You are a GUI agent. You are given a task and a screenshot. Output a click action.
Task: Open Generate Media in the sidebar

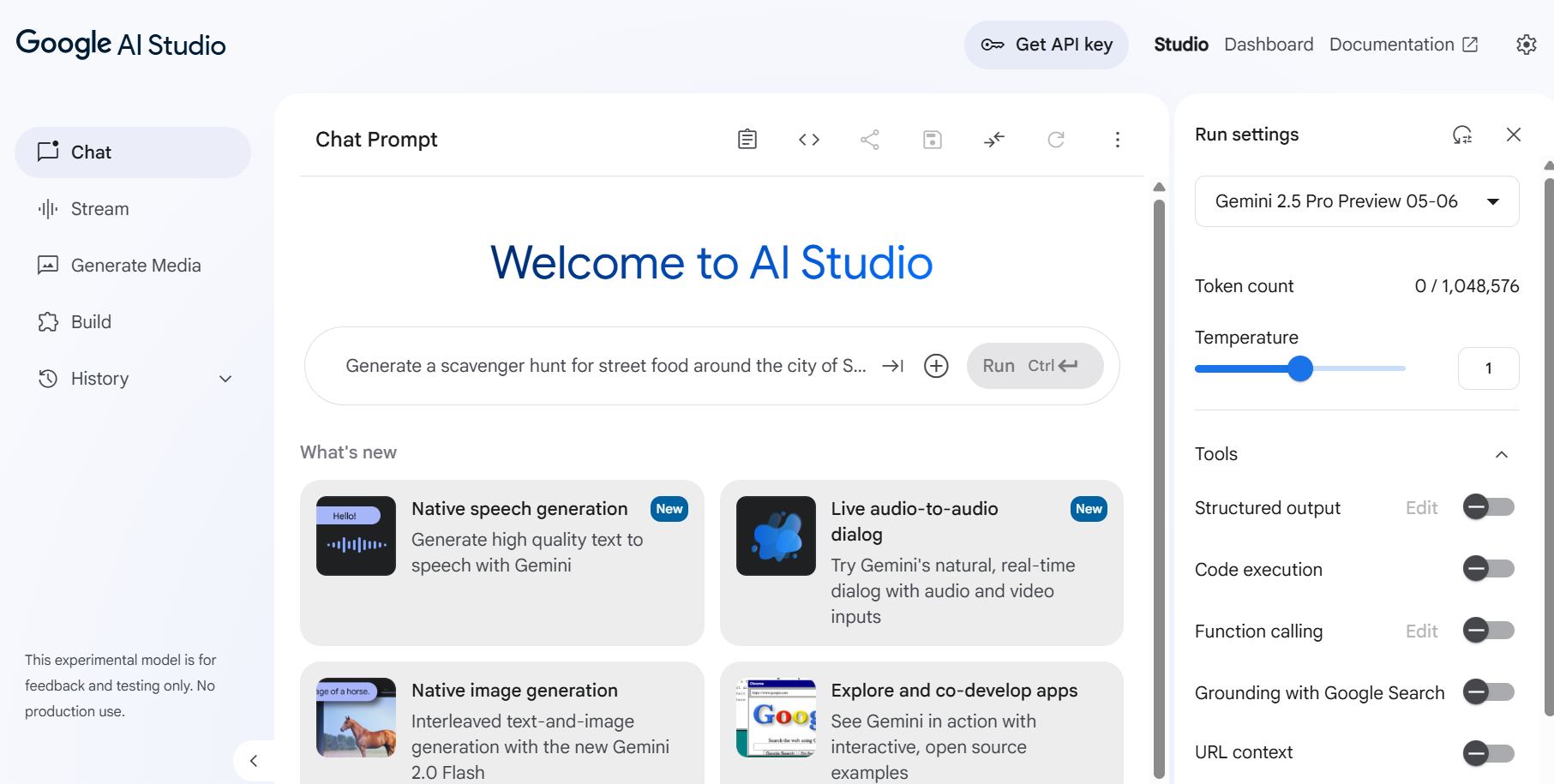point(133,266)
